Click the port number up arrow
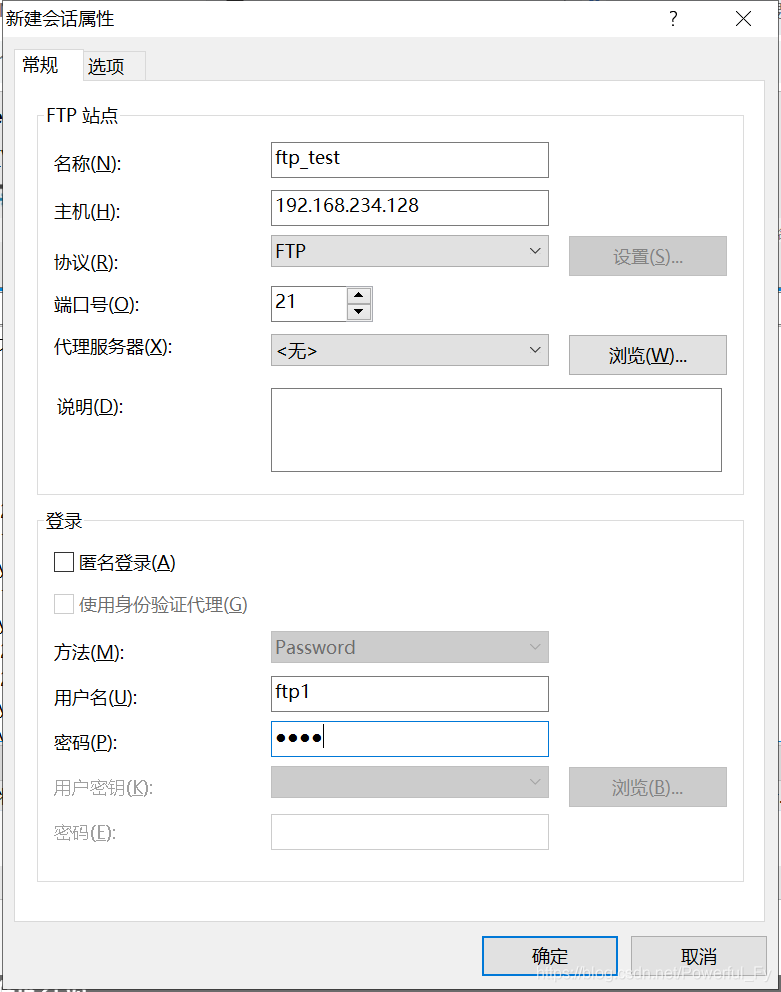Image resolution: width=781 pixels, height=992 pixels. click(358, 296)
